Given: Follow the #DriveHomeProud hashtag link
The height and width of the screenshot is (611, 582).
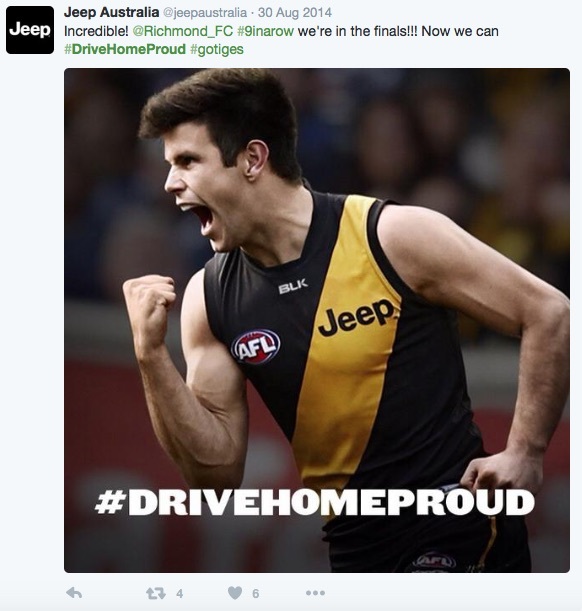Looking at the screenshot, I should tap(125, 49).
